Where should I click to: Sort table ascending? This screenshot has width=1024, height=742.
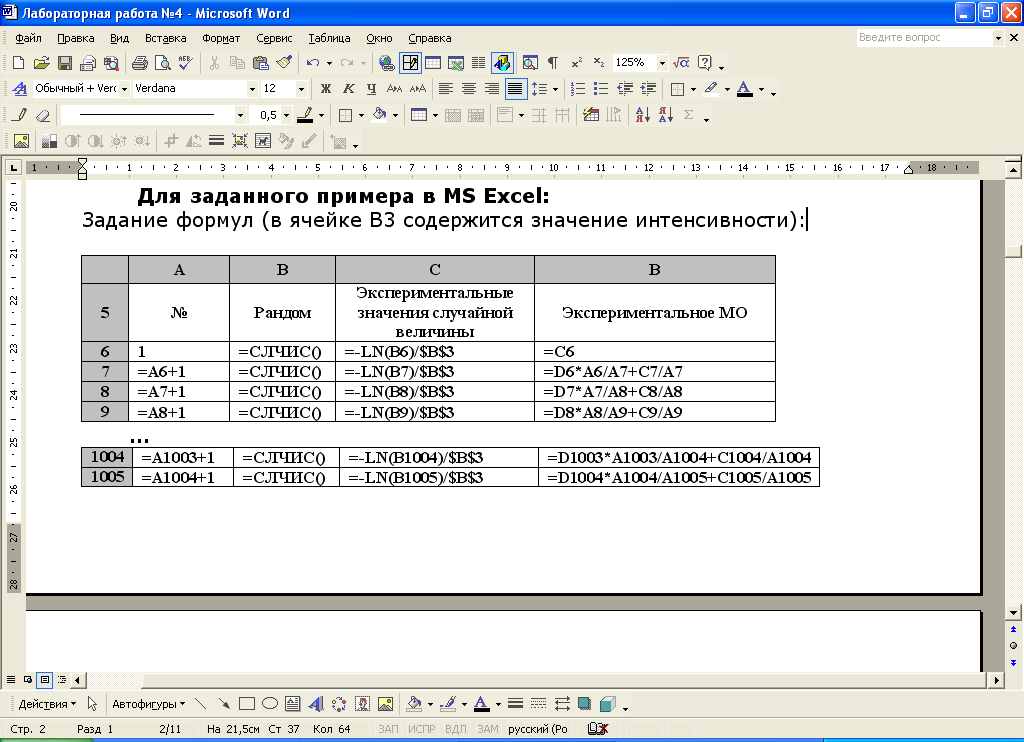click(643, 116)
